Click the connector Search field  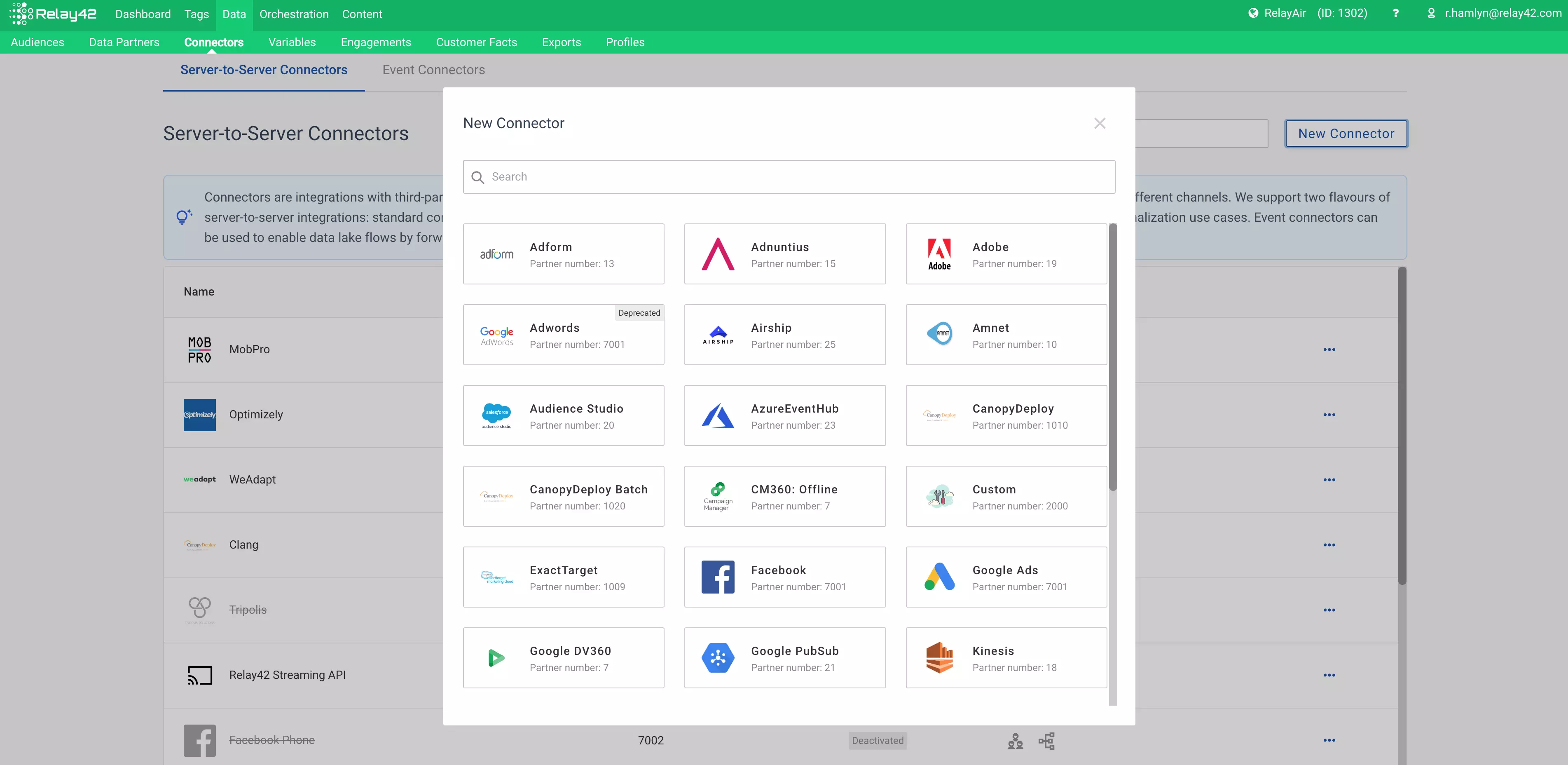(789, 177)
